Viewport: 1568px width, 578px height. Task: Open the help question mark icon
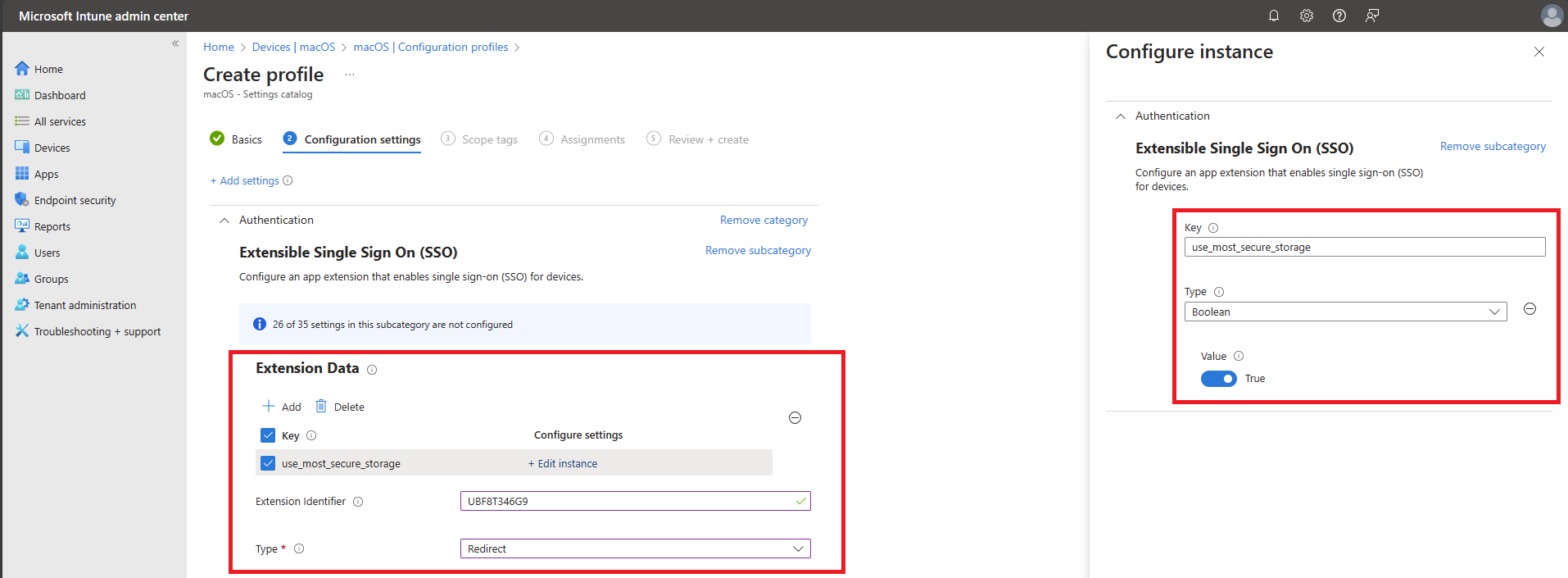[x=1339, y=16]
